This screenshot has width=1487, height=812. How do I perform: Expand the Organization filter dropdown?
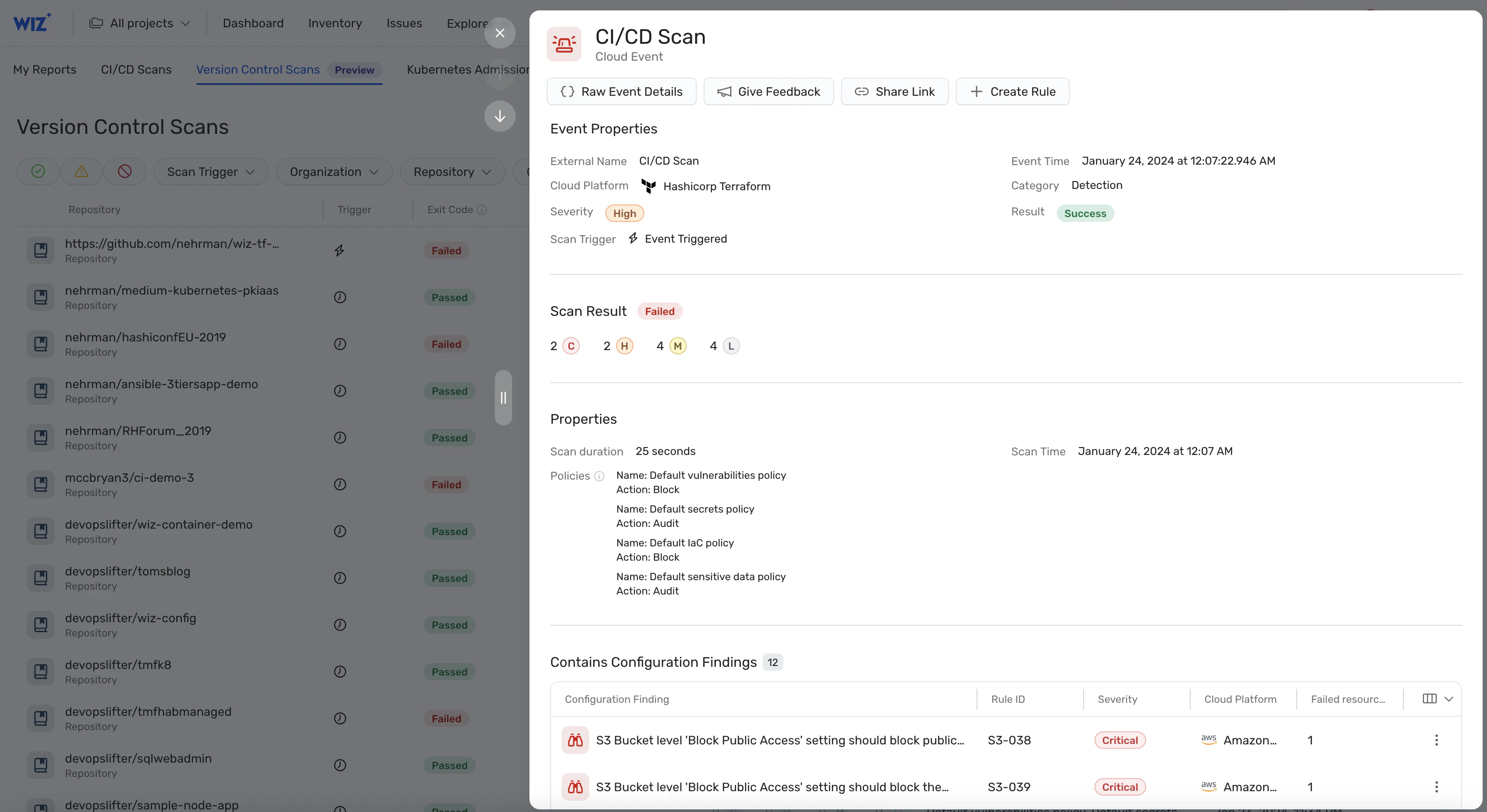pos(334,172)
